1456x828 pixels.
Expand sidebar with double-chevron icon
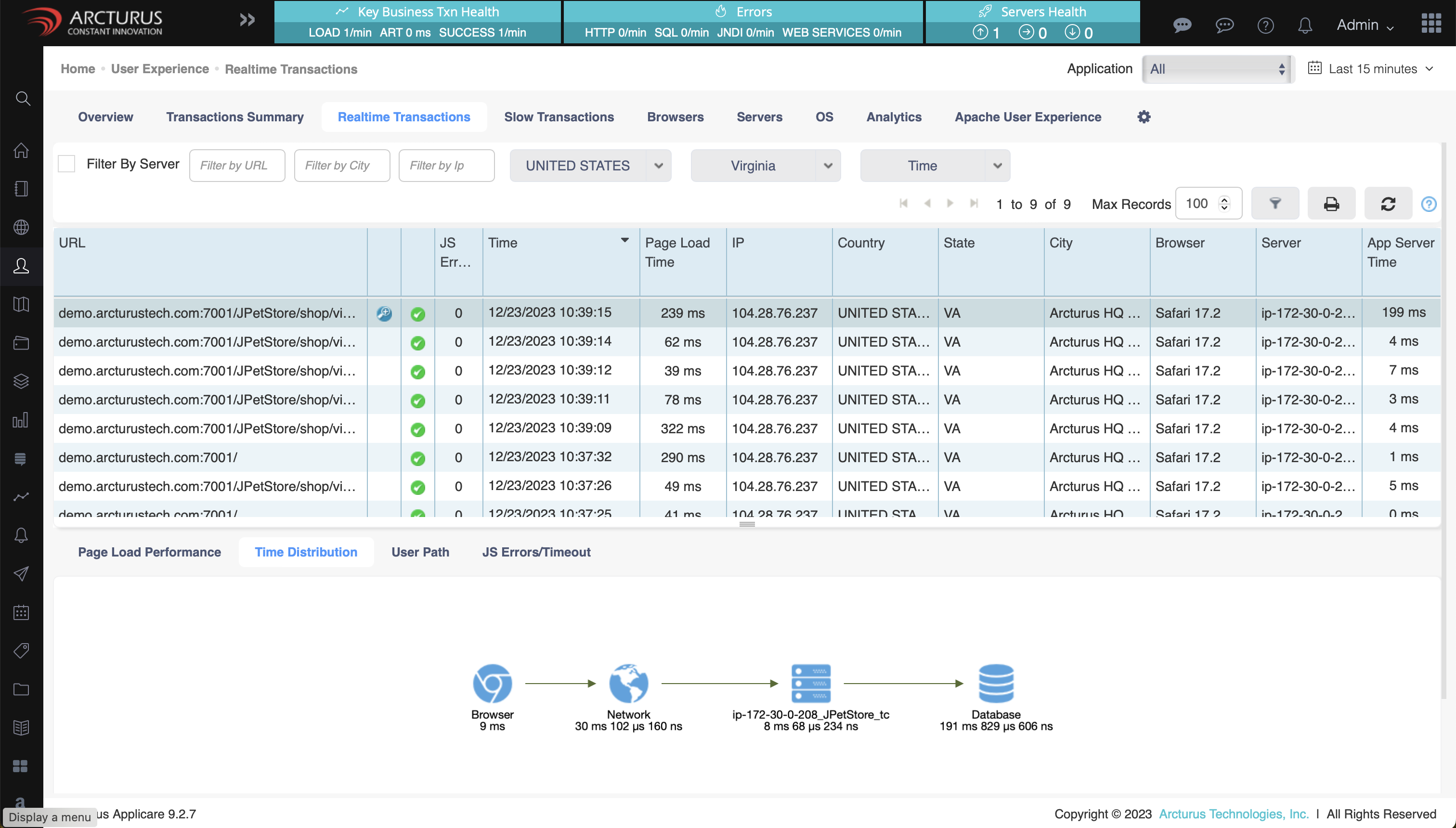(247, 21)
